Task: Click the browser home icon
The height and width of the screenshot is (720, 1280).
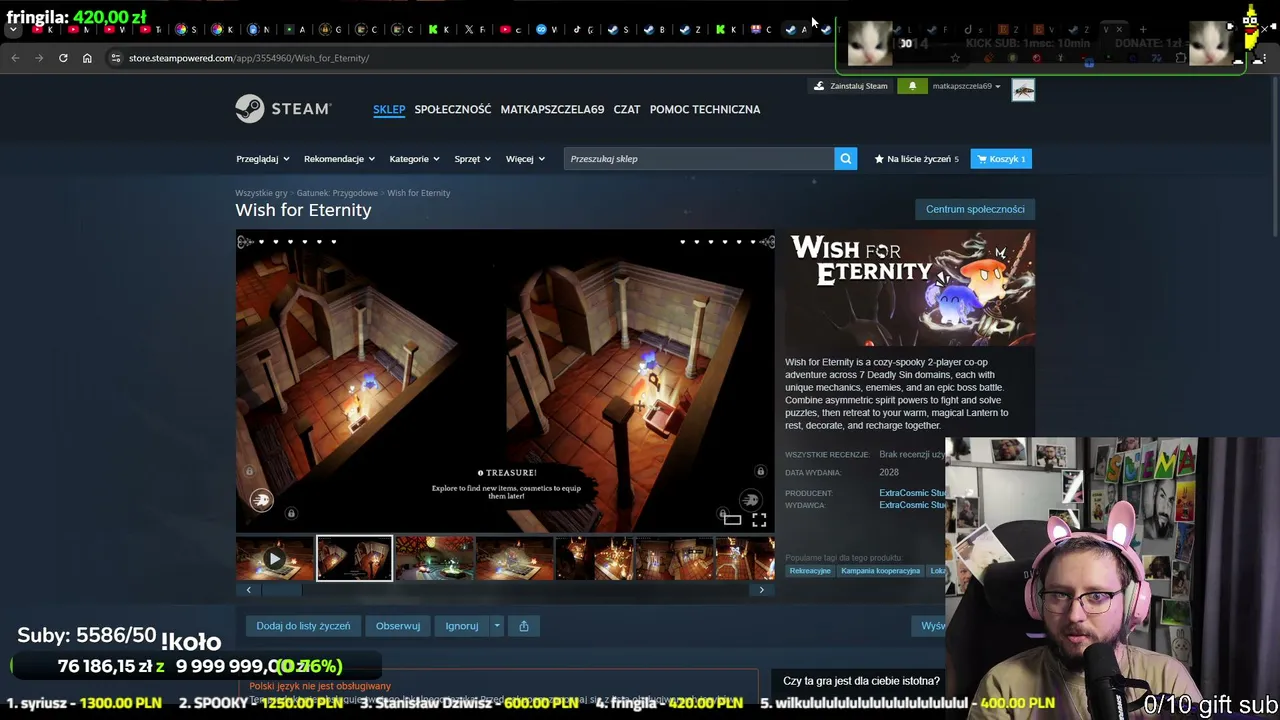Action: click(87, 58)
